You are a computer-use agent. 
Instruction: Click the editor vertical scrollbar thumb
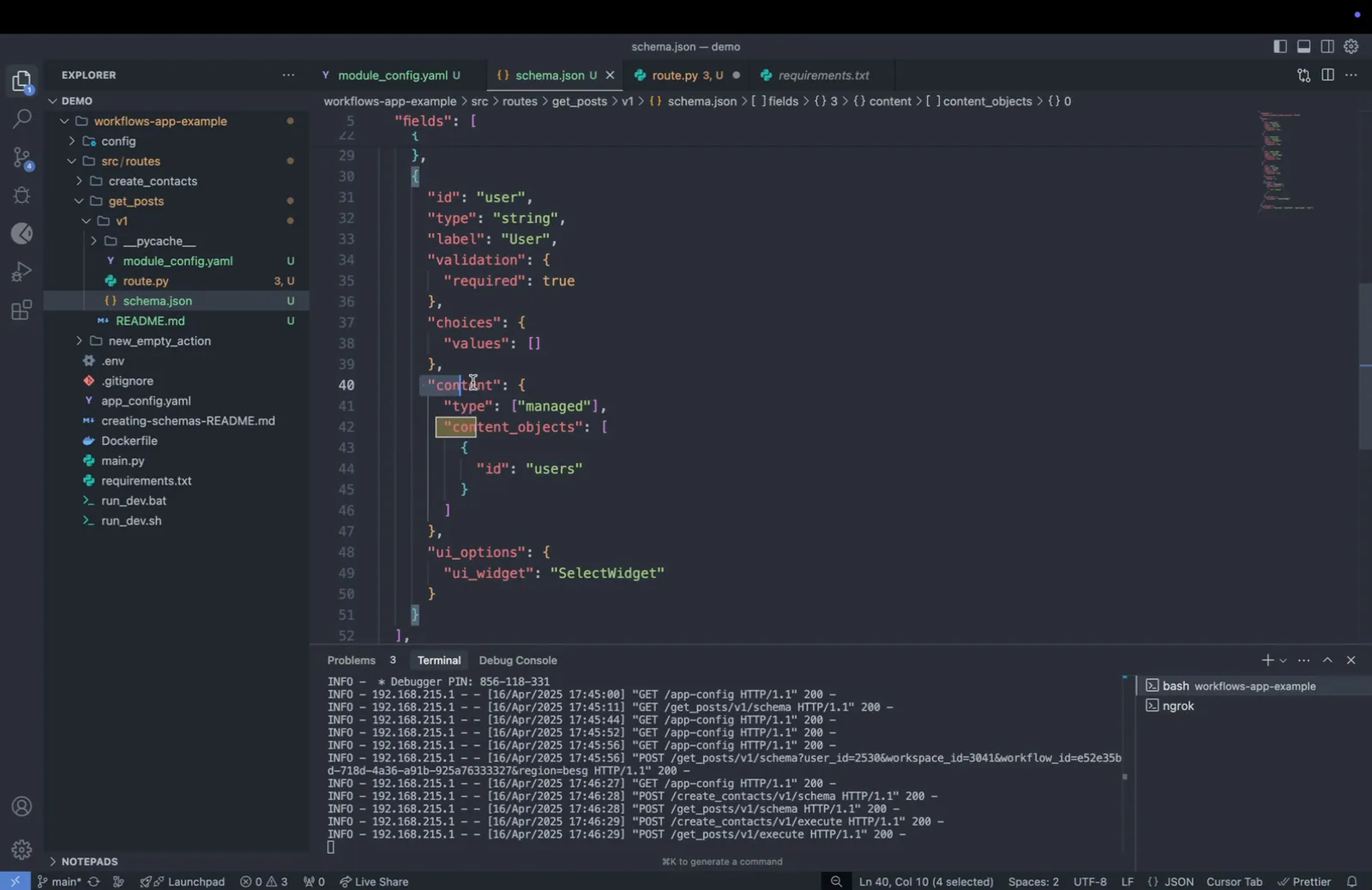tap(1365, 366)
